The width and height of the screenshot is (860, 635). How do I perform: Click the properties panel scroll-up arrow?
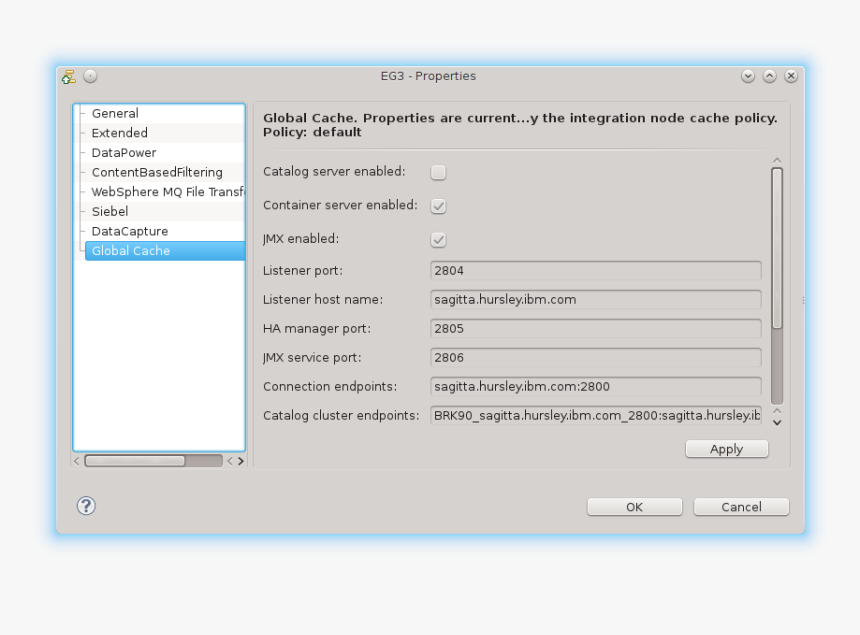tap(777, 161)
